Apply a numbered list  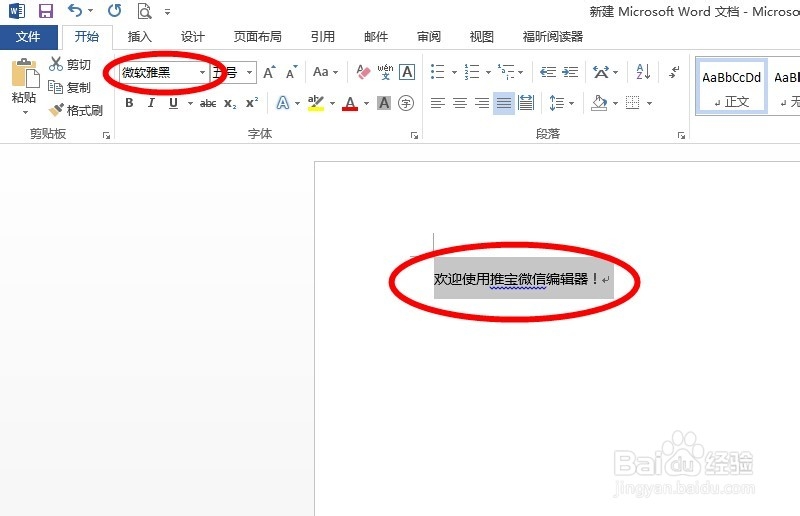472,72
